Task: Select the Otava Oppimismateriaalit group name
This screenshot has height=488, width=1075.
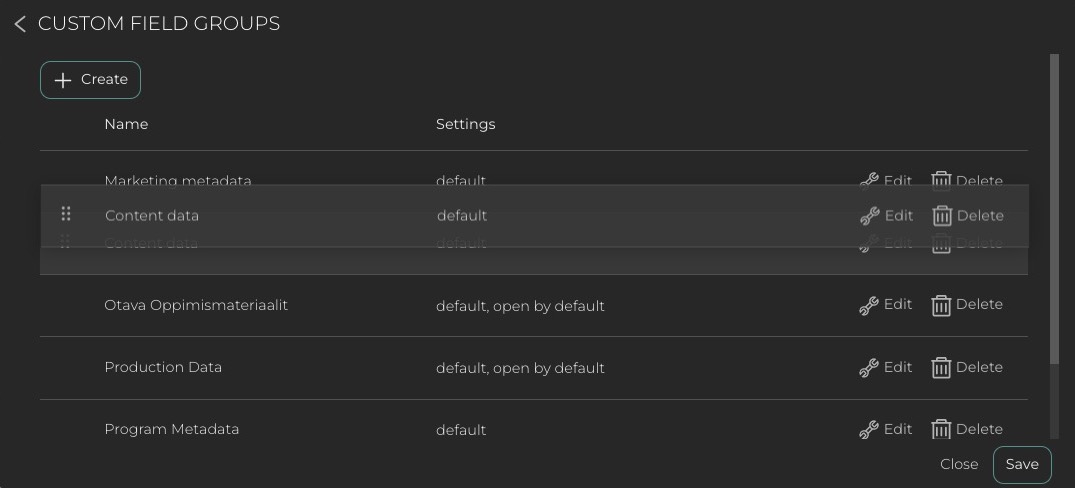Action: 196,305
